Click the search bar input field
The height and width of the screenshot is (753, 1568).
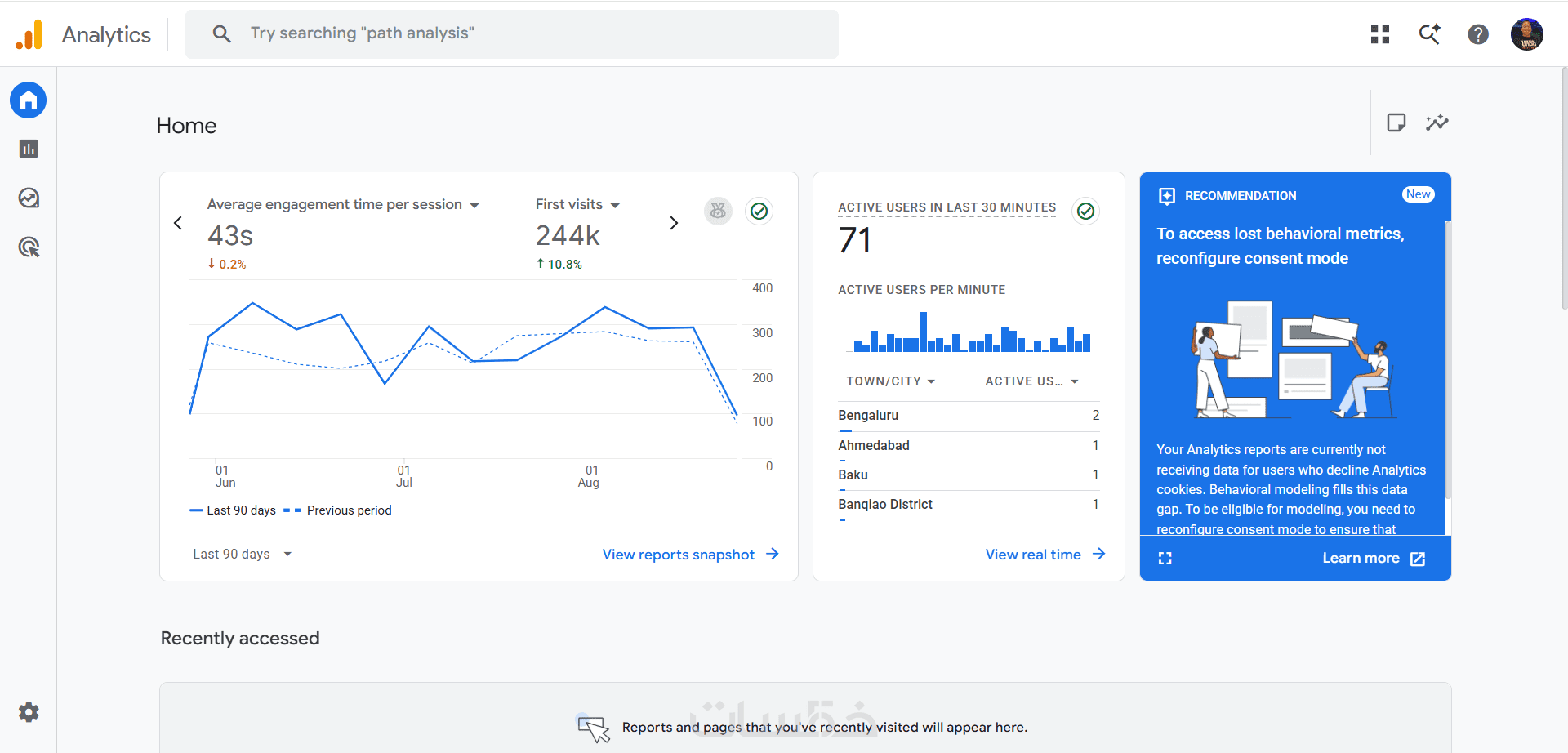tap(512, 34)
